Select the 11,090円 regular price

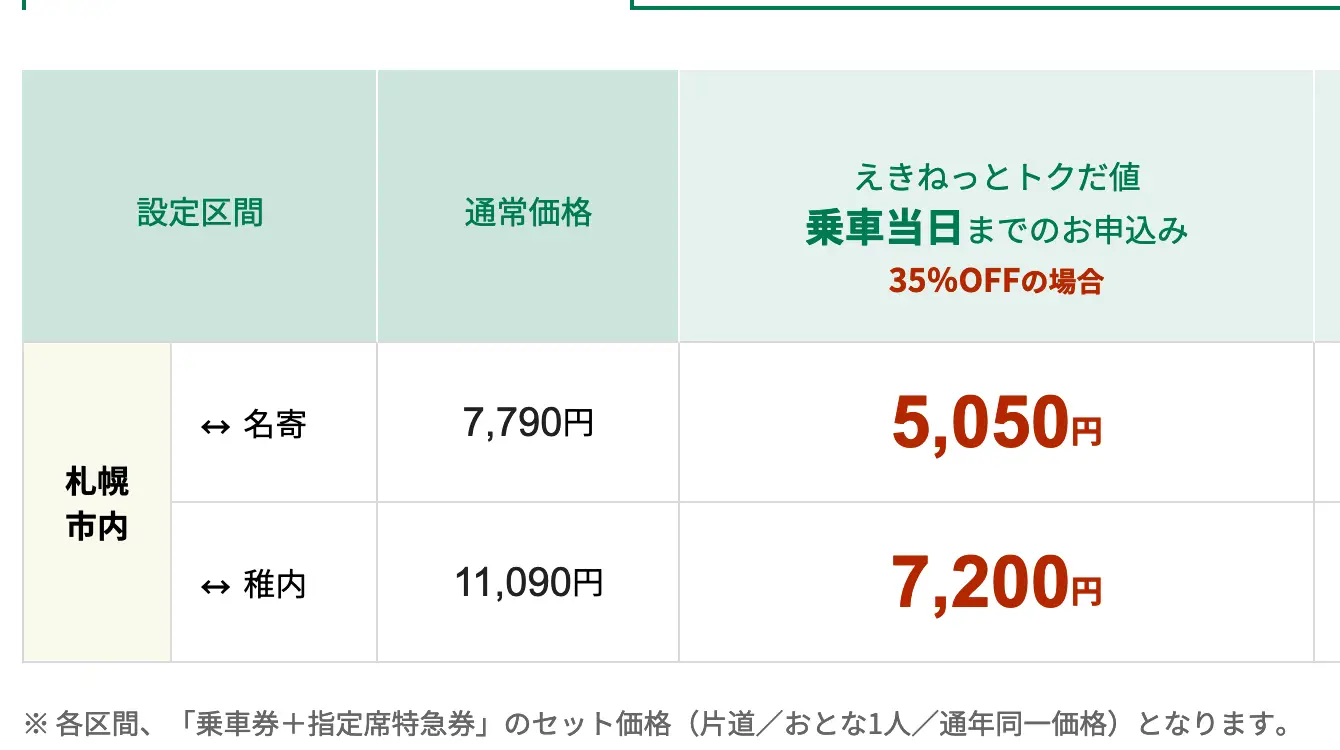pyautogui.click(x=528, y=582)
